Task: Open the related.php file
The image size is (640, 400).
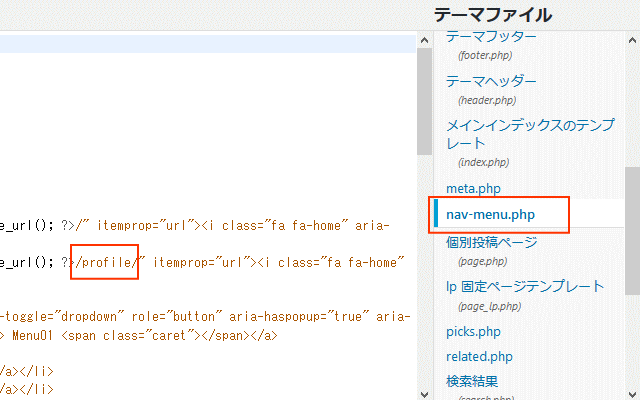Action: [x=479, y=356]
